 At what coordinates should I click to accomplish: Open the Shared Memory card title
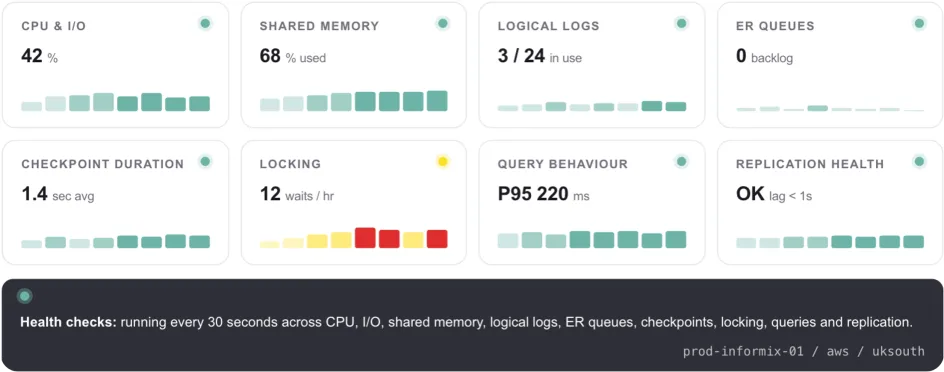tap(319, 26)
